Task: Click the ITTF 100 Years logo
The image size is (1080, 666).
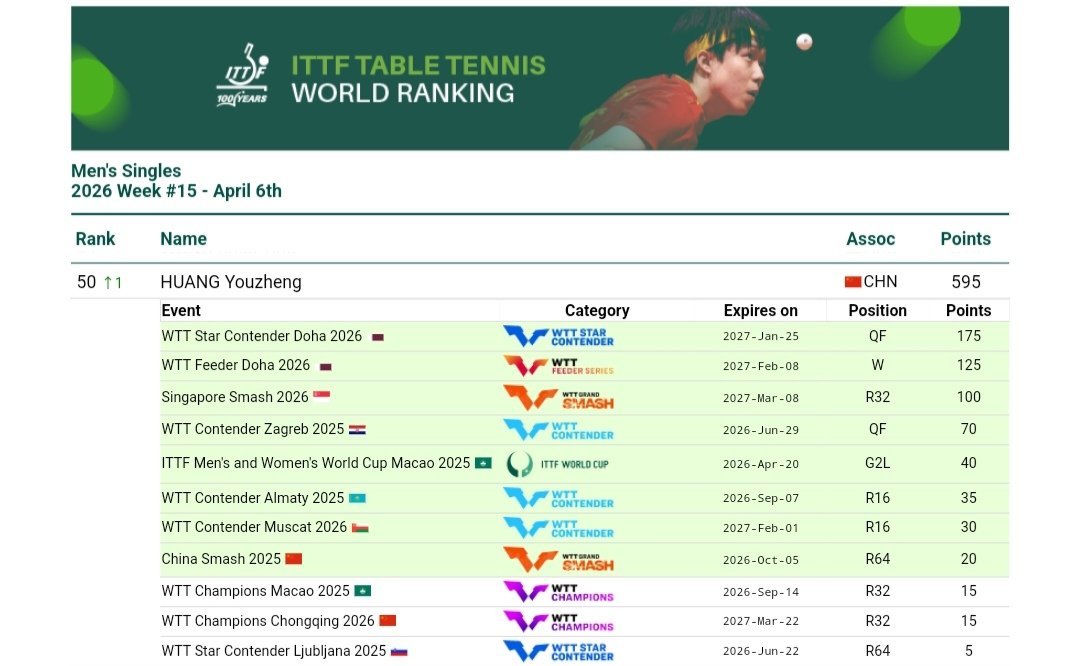Action: click(242, 75)
